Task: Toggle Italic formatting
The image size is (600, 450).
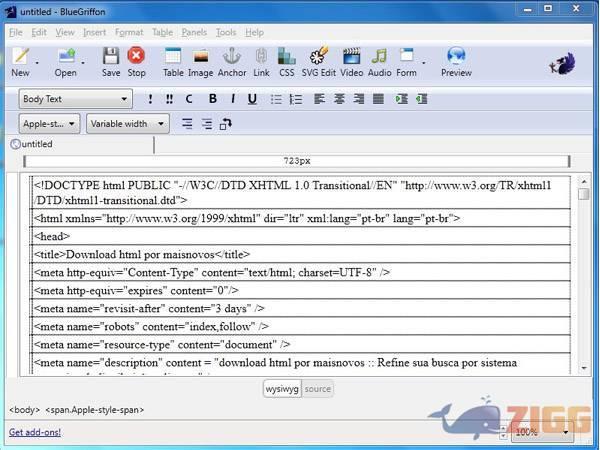Action: 233,99
